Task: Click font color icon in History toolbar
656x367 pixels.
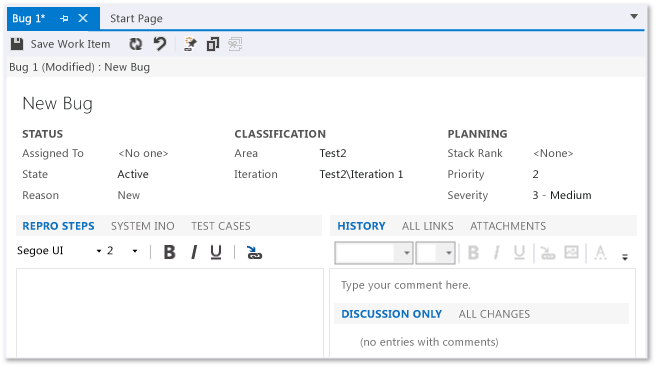Action: (600, 253)
